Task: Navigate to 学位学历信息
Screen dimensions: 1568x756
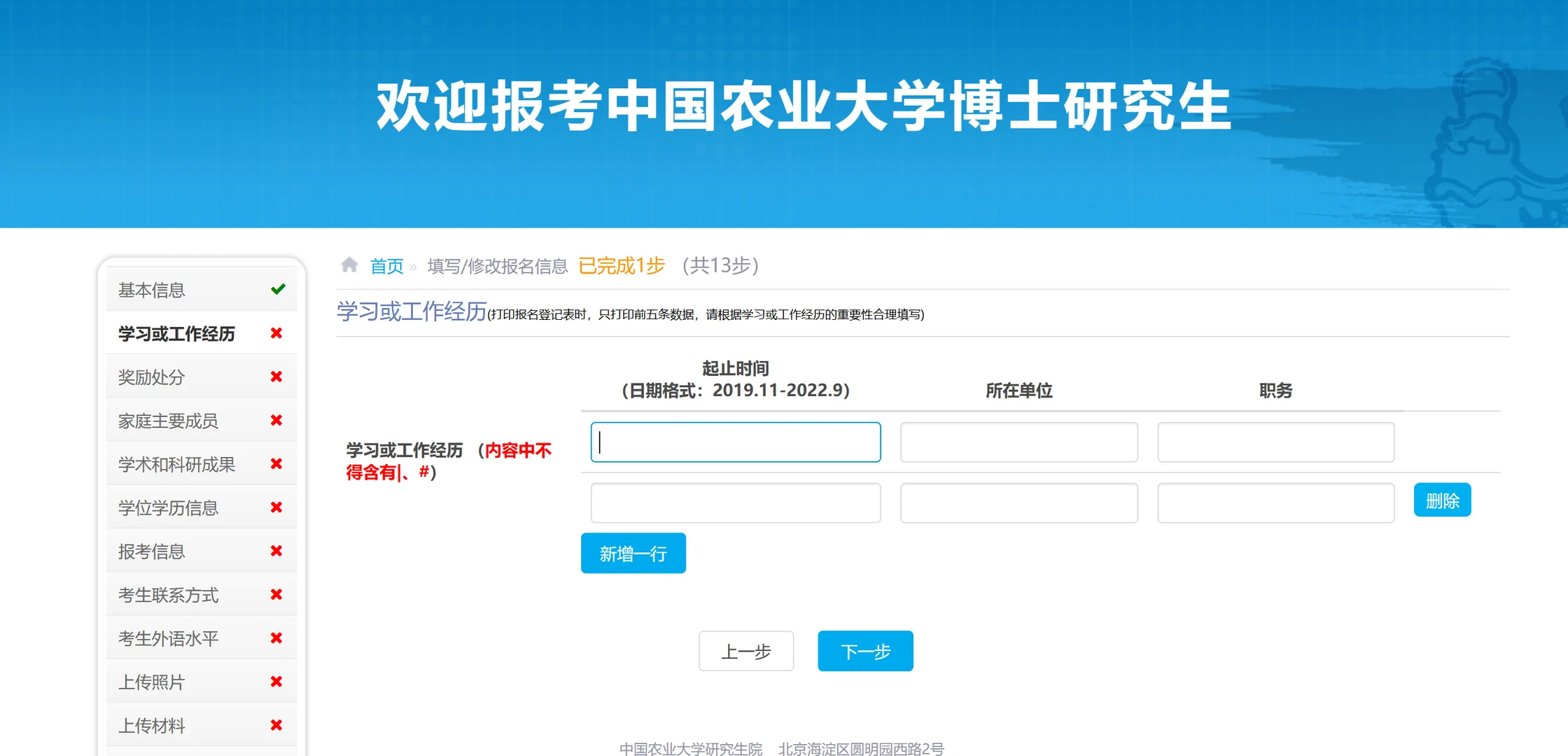Action: (x=169, y=507)
